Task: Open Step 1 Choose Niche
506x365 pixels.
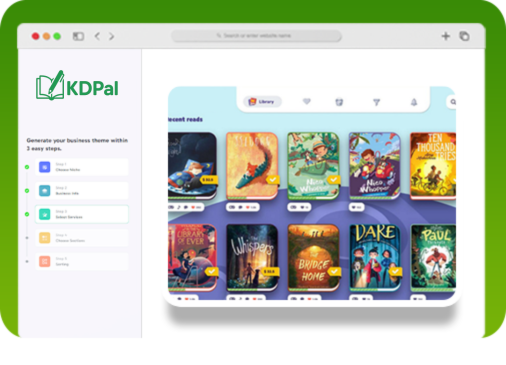Action: click(x=82, y=167)
